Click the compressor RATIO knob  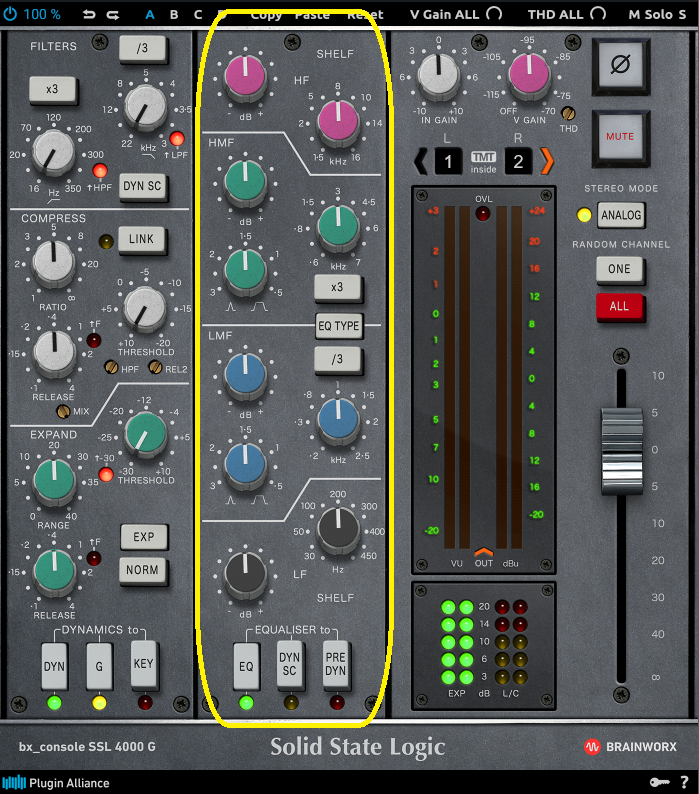[x=53, y=261]
